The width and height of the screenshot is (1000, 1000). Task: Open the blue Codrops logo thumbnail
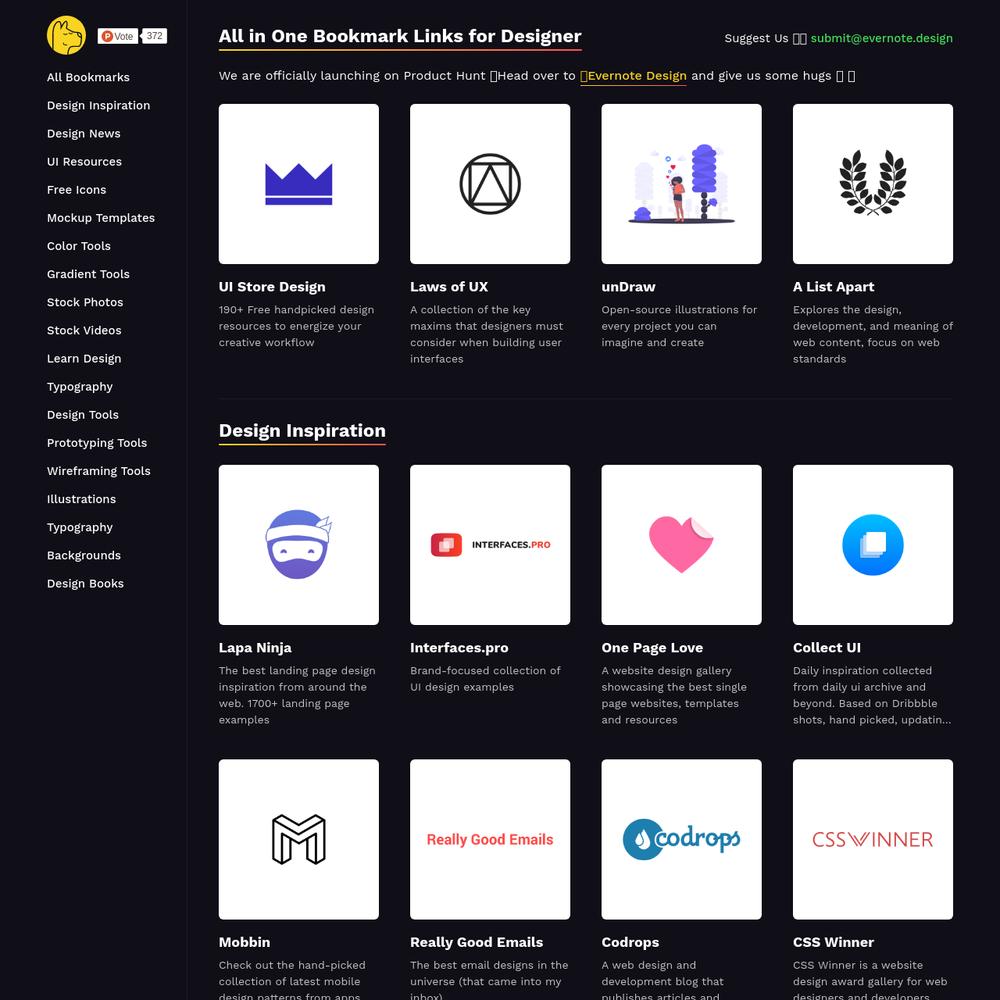[x=681, y=839]
